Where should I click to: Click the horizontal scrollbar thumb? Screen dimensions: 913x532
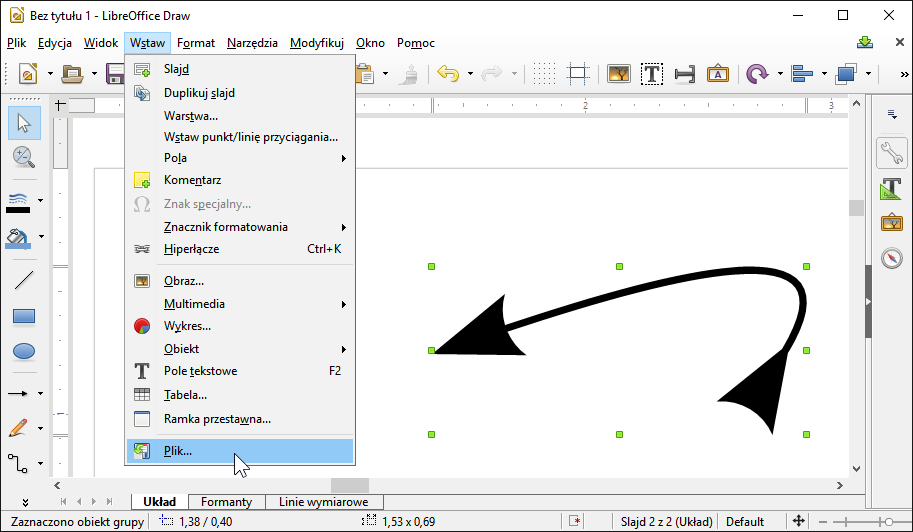(x=350, y=485)
